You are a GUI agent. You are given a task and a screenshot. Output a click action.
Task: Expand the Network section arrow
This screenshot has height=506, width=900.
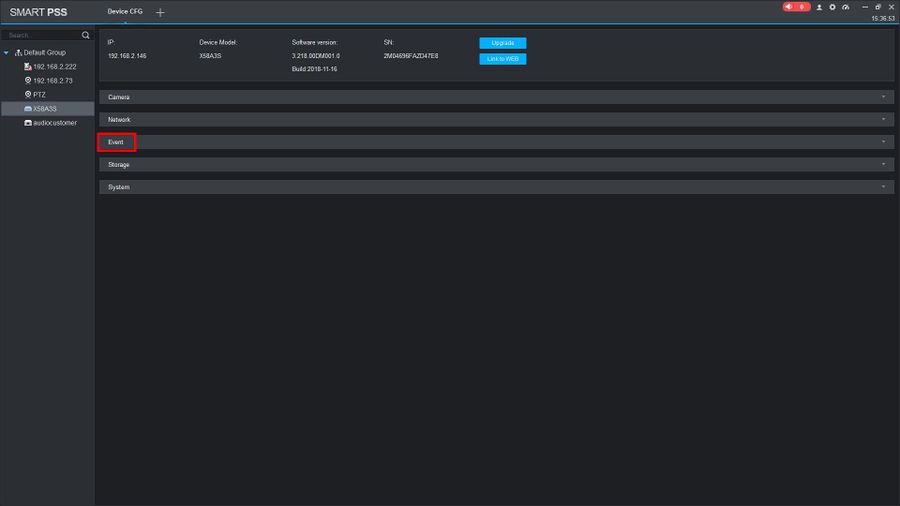tap(883, 119)
